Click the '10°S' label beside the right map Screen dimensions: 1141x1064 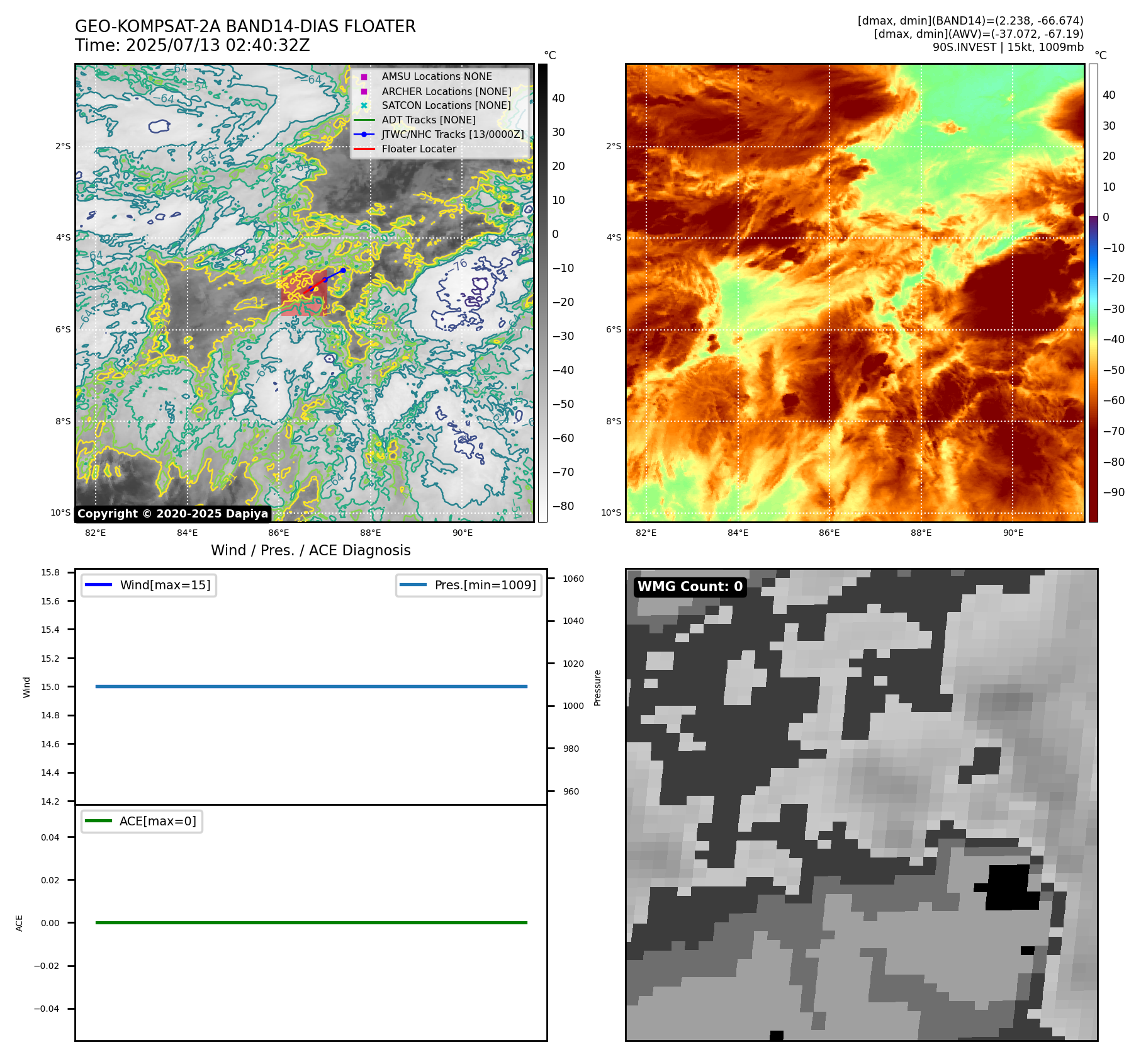611,512
